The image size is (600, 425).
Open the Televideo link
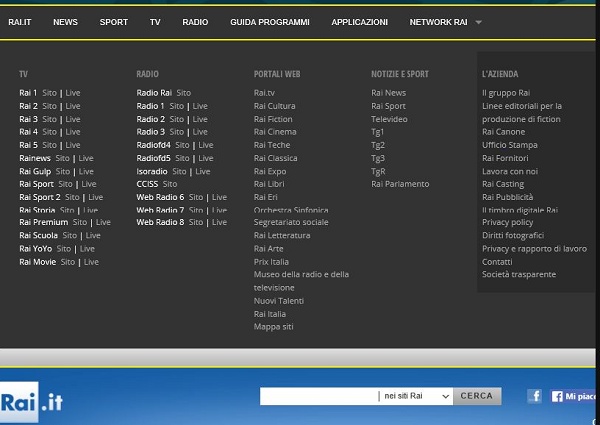389,119
